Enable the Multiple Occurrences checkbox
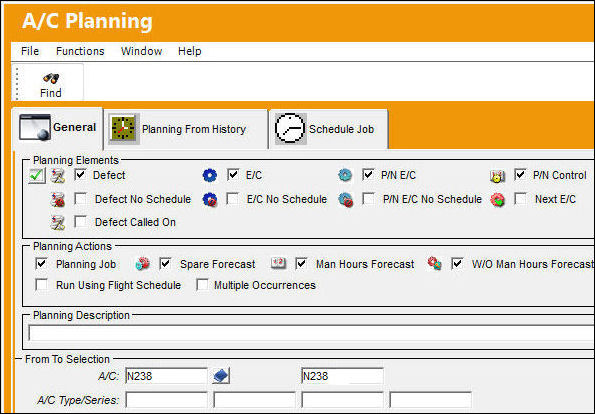This screenshot has width=595, height=414. pyautogui.click(x=202, y=285)
